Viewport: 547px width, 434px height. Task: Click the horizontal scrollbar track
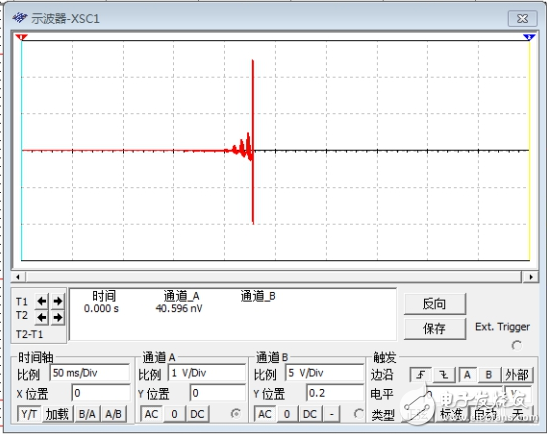(274, 277)
